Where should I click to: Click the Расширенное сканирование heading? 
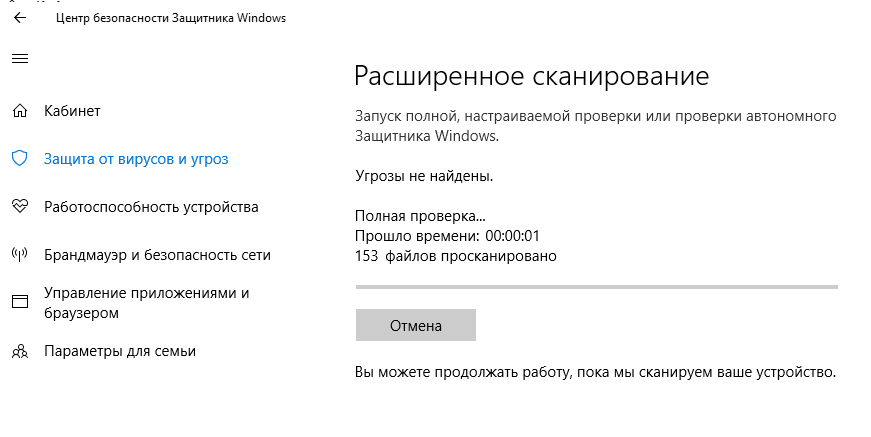[x=532, y=77]
